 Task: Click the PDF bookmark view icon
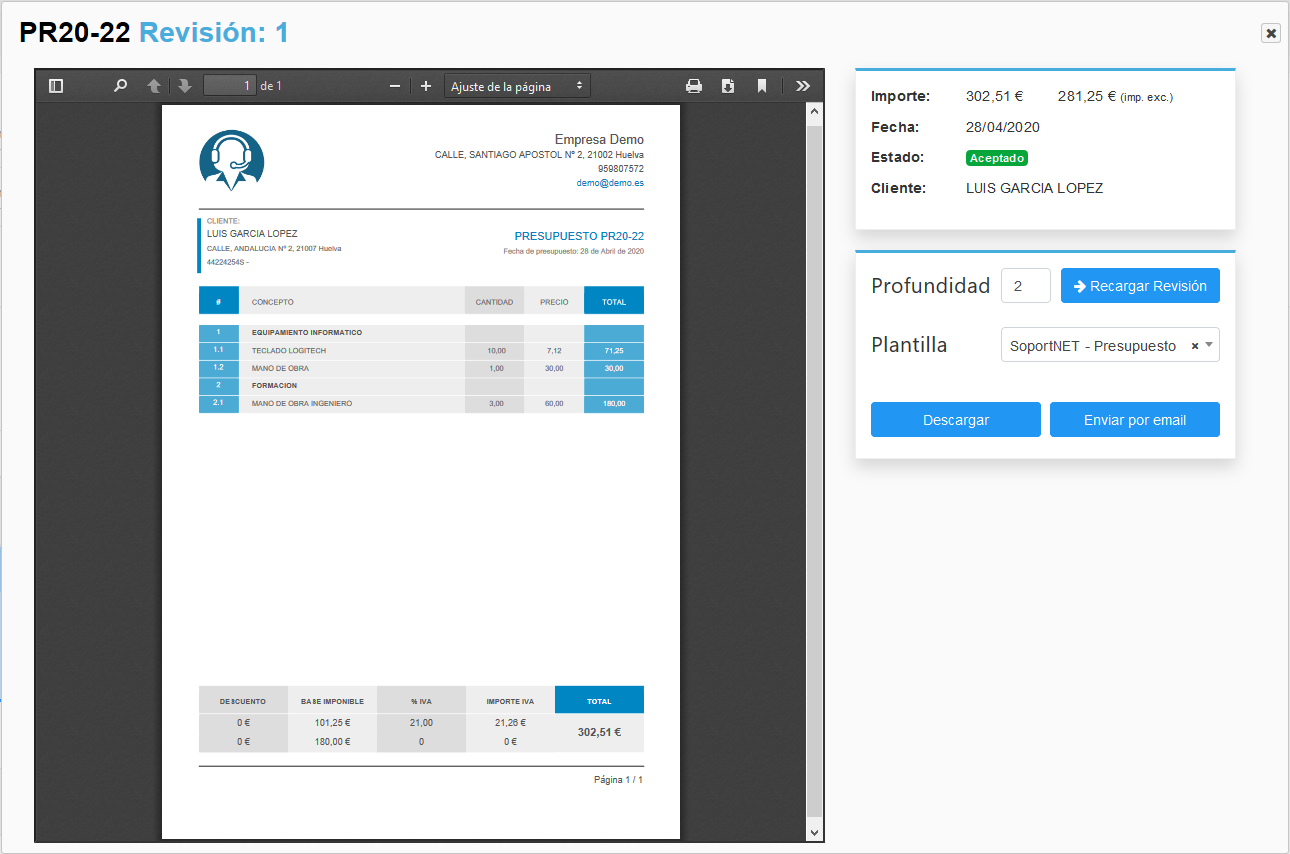coord(762,86)
